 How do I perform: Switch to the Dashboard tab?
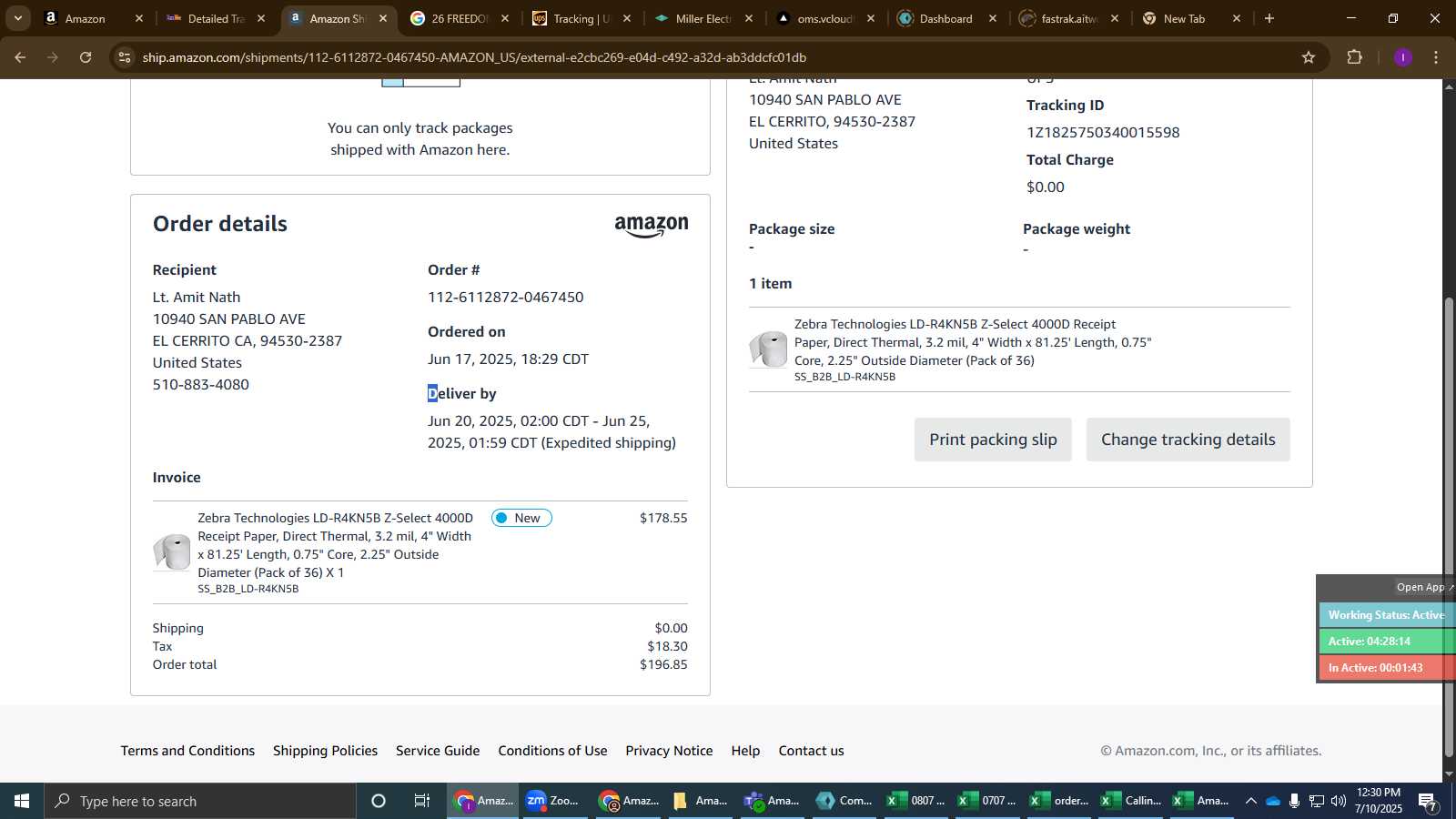pos(945,18)
